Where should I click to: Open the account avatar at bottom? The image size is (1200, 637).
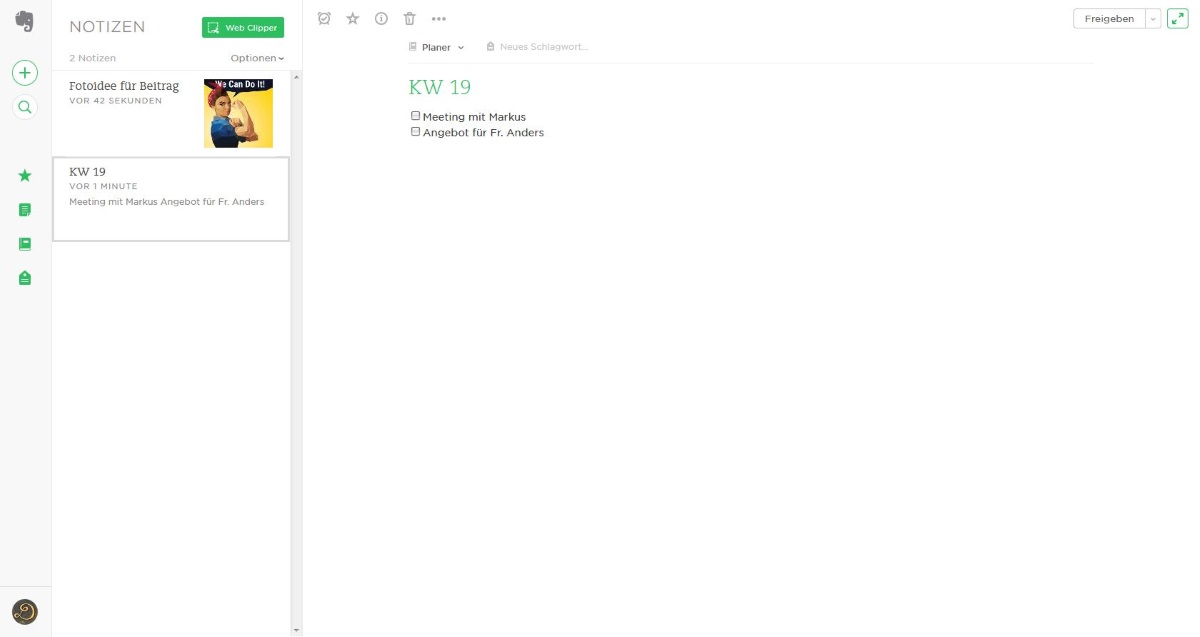pyautogui.click(x=25, y=612)
